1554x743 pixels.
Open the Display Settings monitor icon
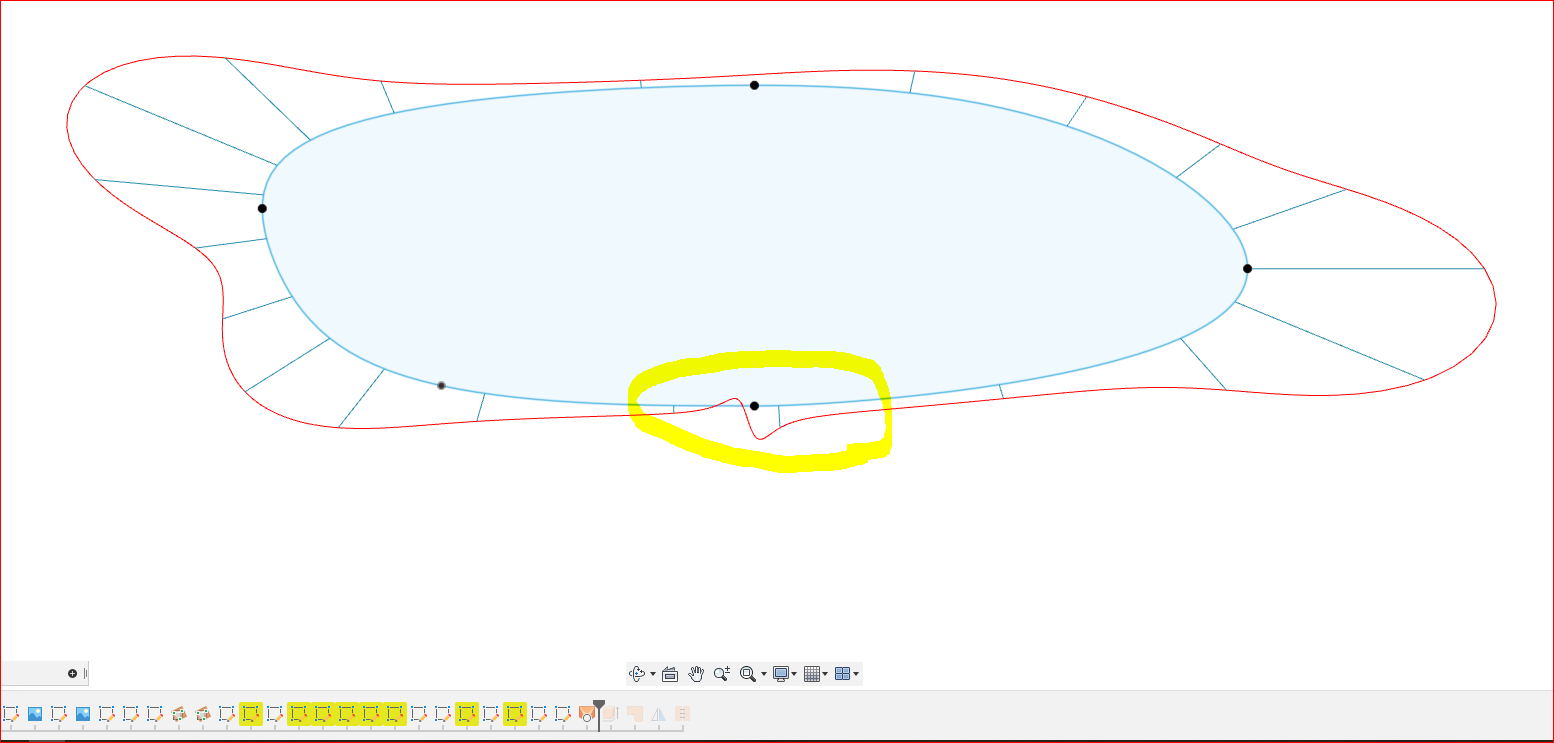click(x=781, y=674)
